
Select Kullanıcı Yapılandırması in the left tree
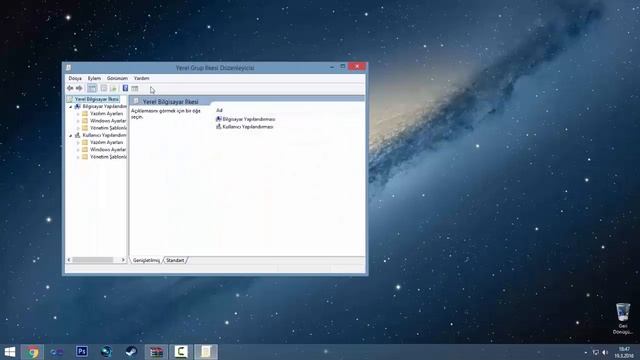(104, 135)
